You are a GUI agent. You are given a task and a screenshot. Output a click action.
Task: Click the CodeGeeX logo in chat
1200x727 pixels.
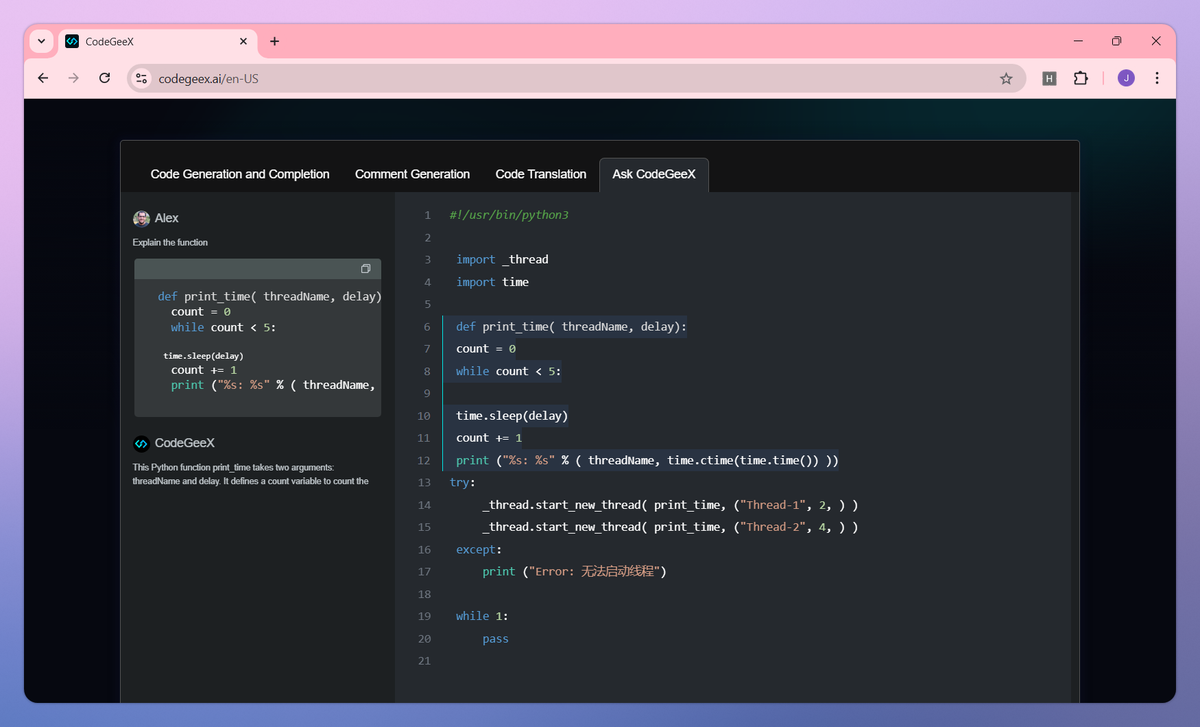[141, 443]
